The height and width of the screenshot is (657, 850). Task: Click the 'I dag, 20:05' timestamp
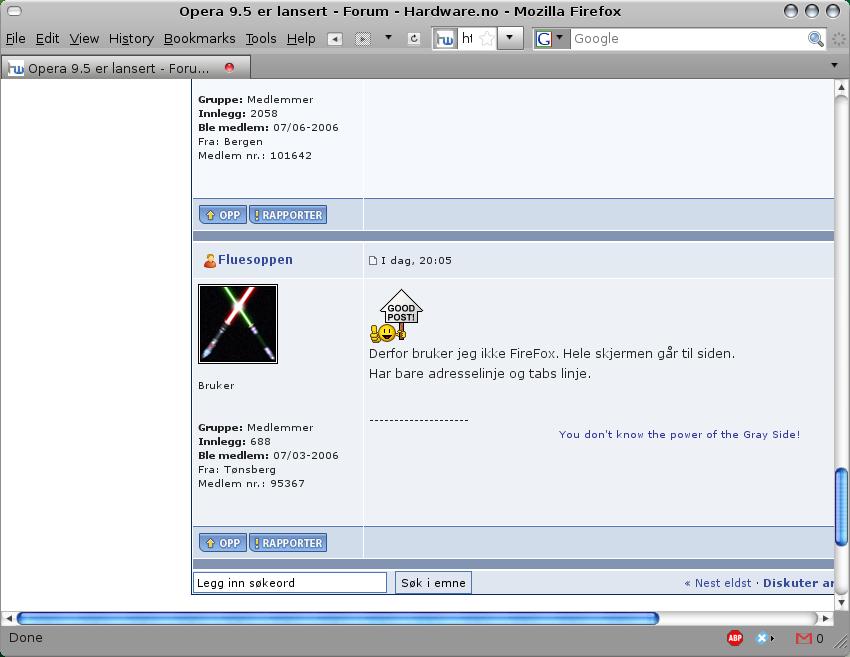coord(416,261)
